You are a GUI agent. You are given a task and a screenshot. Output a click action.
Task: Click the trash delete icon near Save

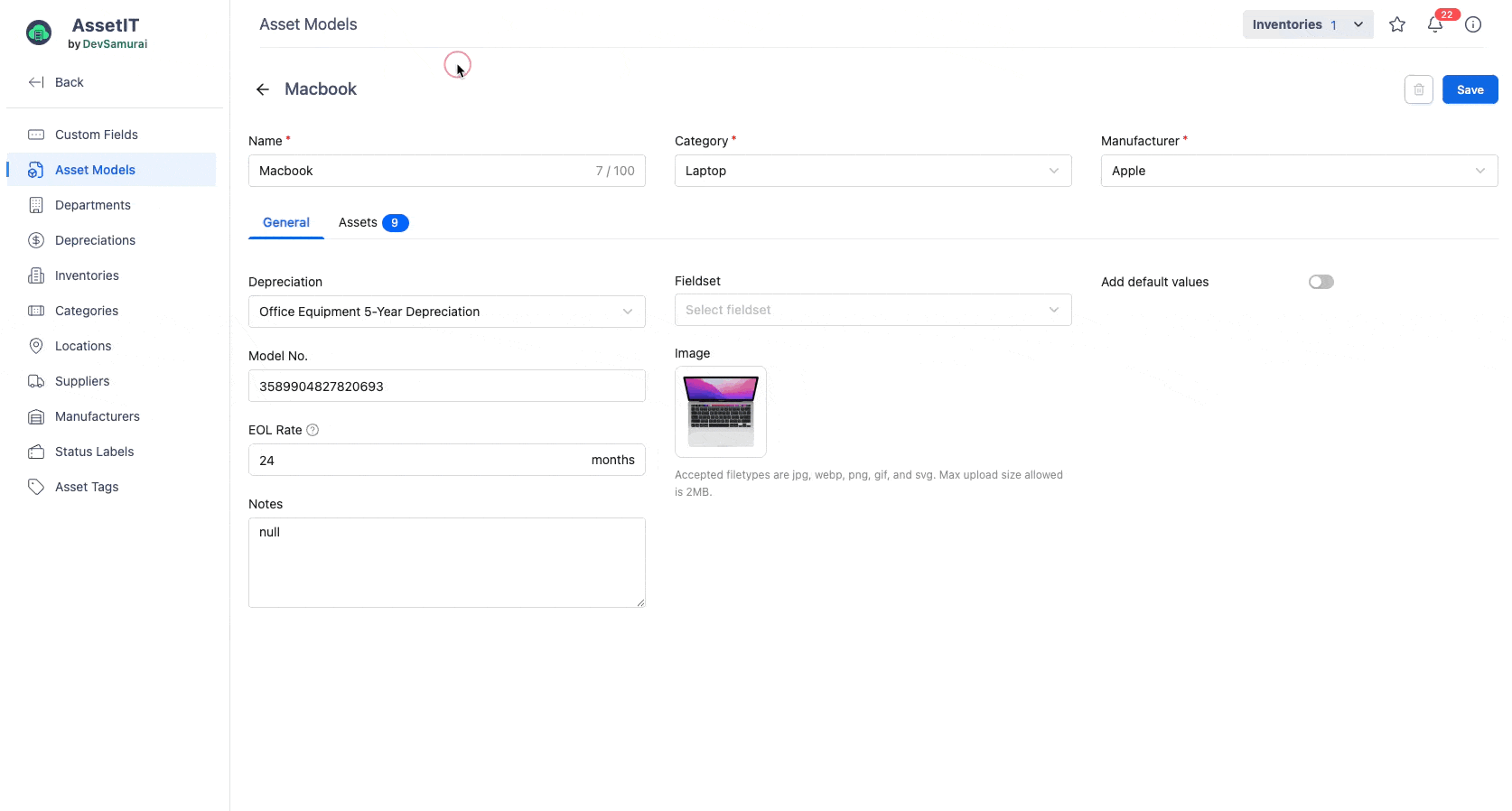[1418, 89]
